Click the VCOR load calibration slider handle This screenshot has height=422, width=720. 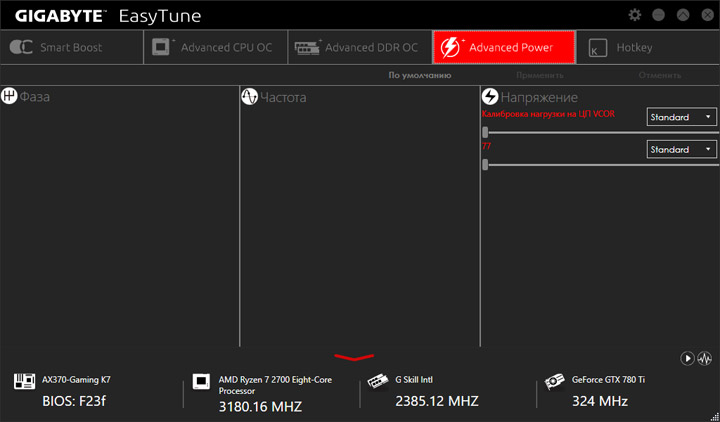[485, 132]
